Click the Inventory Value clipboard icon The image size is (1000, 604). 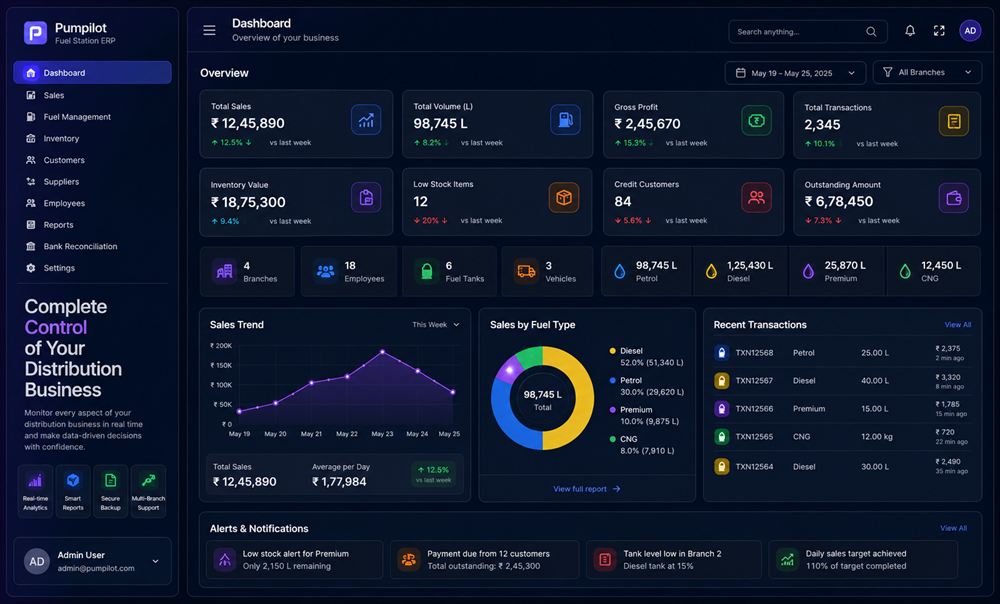coord(366,198)
